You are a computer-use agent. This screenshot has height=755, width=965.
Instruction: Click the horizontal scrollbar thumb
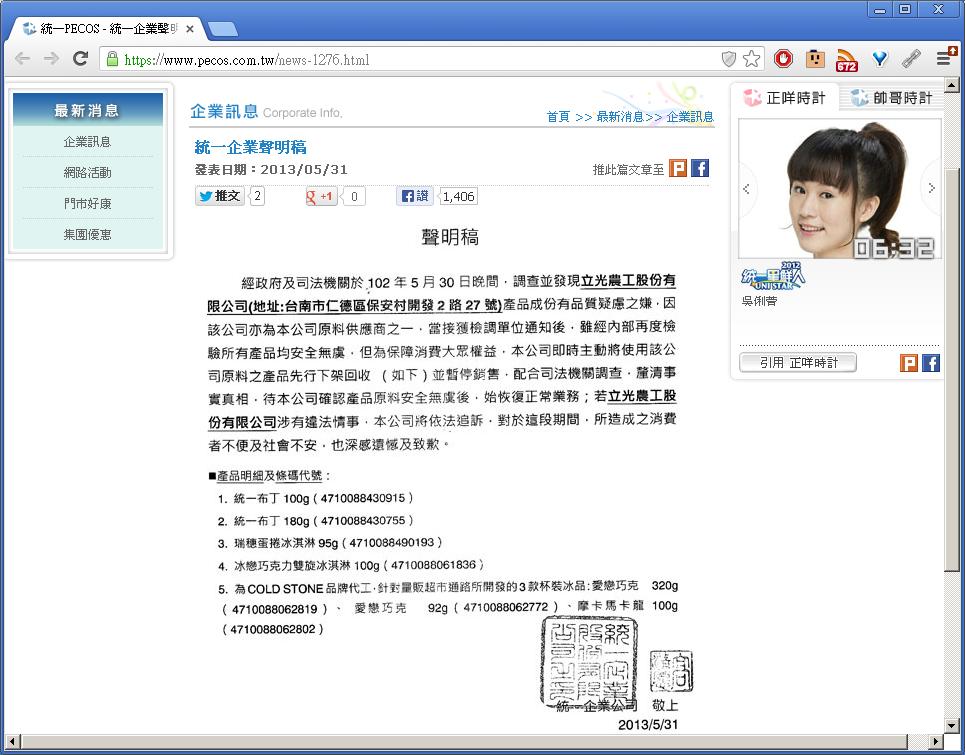click(x=464, y=741)
